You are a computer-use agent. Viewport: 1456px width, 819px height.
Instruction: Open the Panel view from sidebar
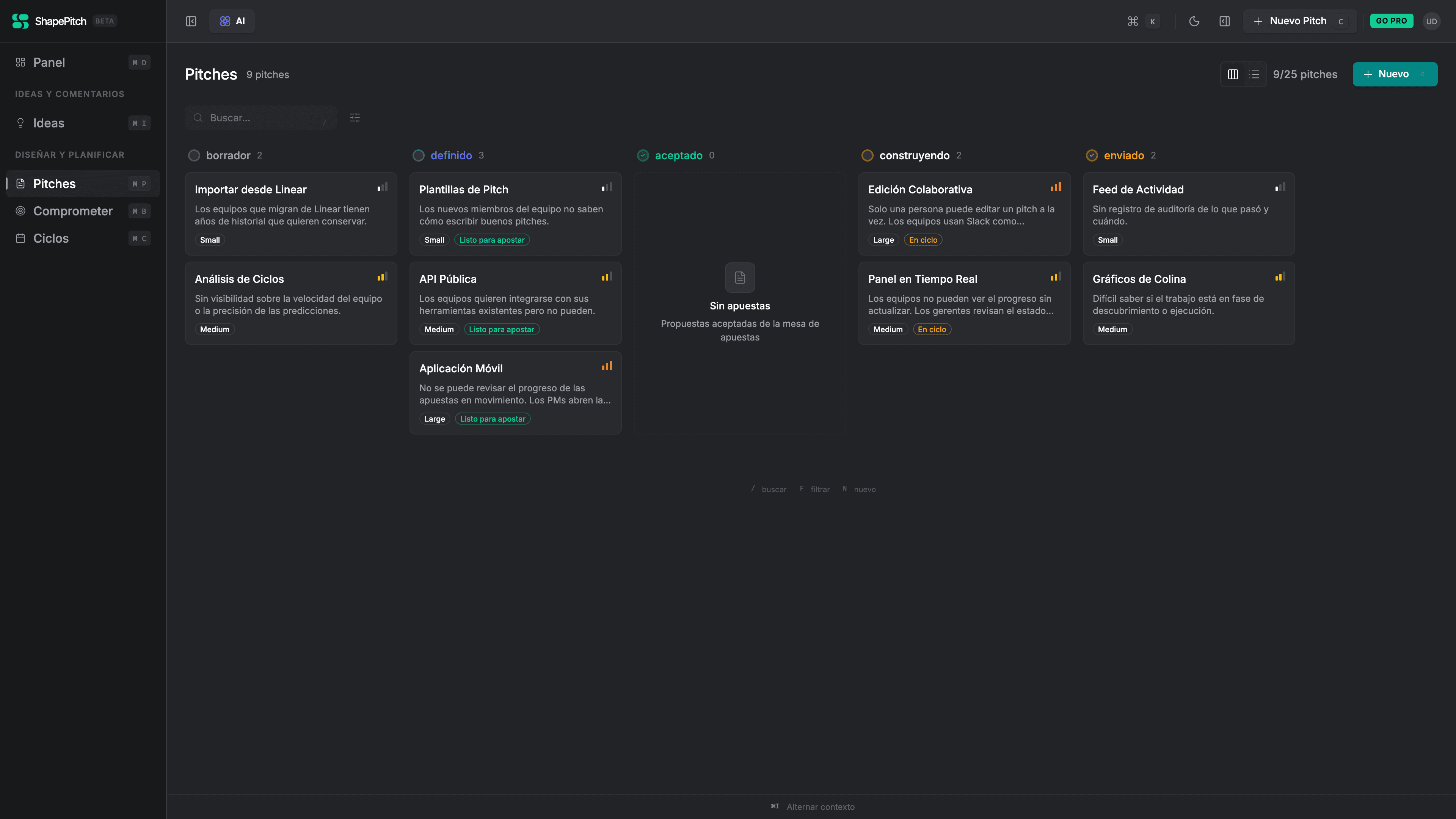pos(49,62)
